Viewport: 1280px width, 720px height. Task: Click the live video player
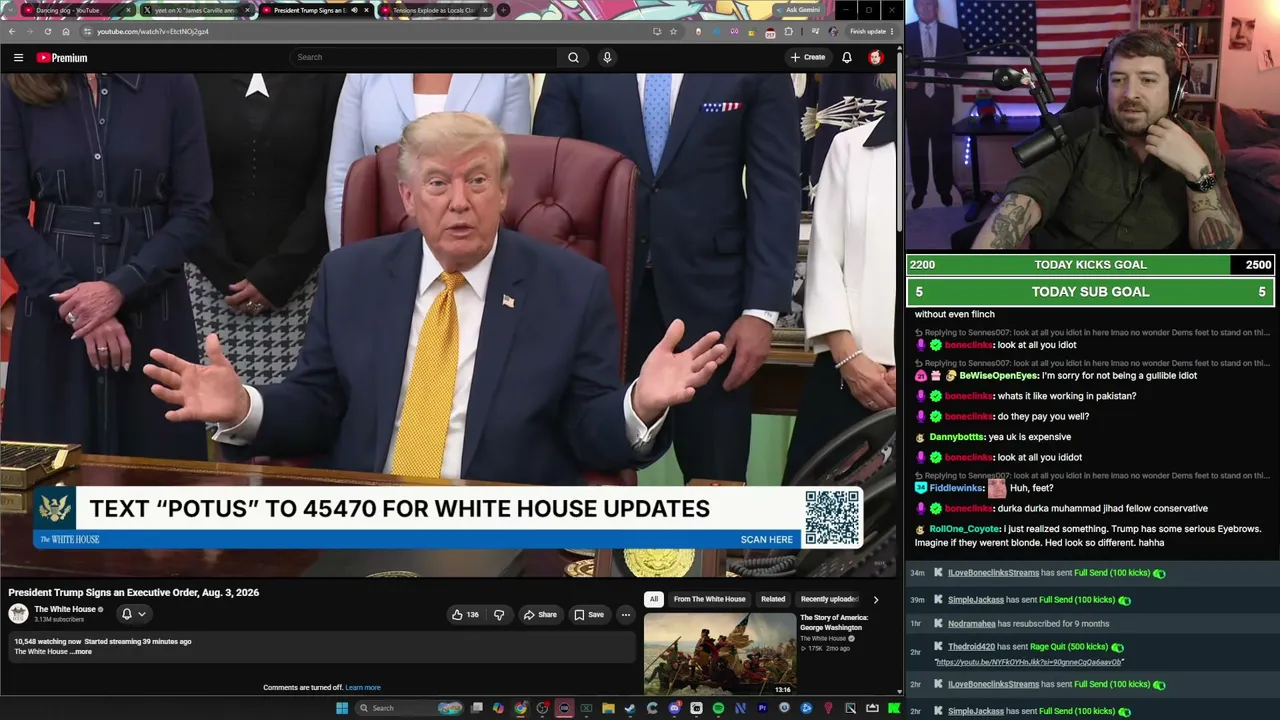coord(448,325)
